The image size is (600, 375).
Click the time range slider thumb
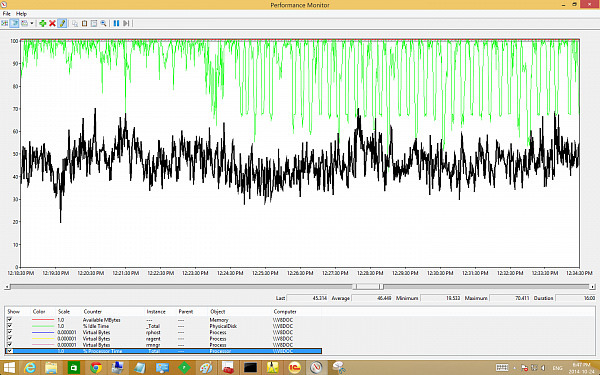[368, 286]
